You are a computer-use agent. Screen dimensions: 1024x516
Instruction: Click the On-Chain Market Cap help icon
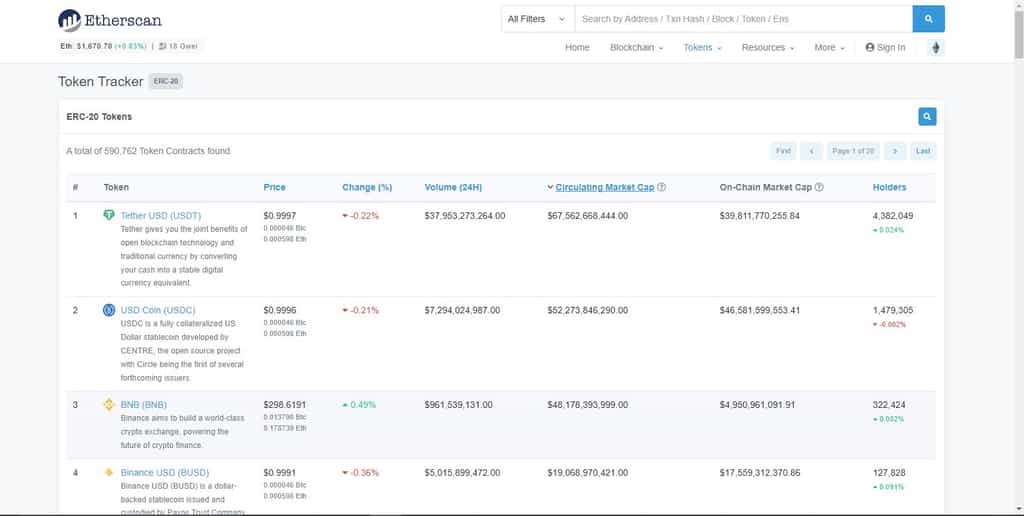tap(819, 187)
